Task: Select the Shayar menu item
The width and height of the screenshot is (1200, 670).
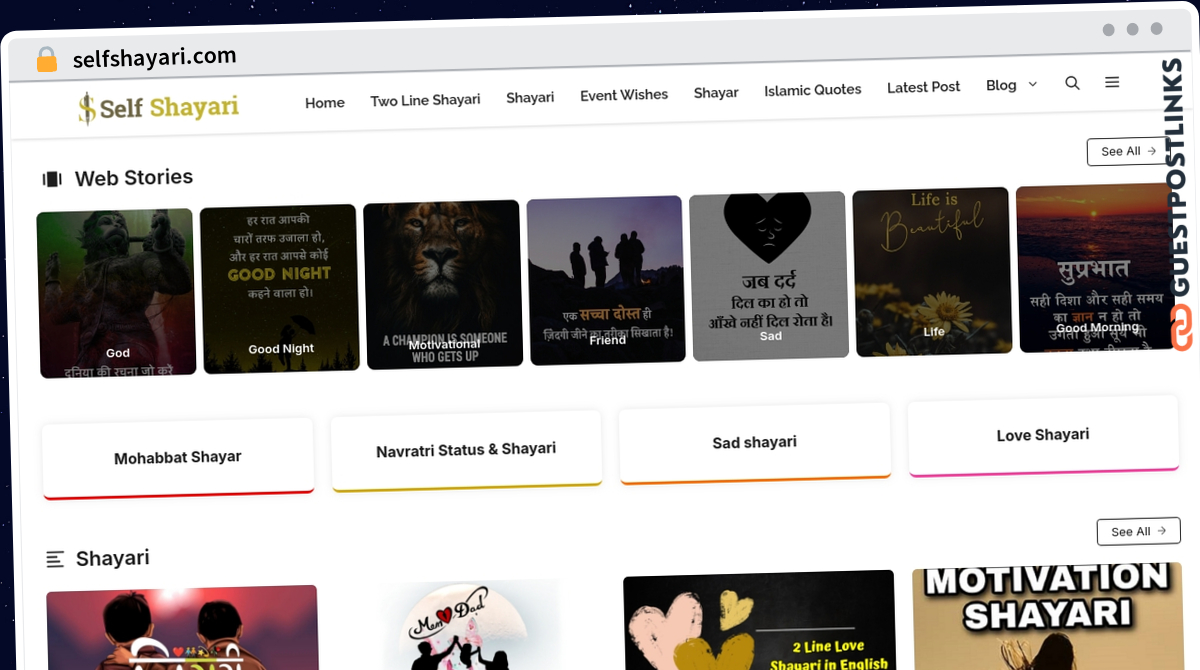Action: 716,93
